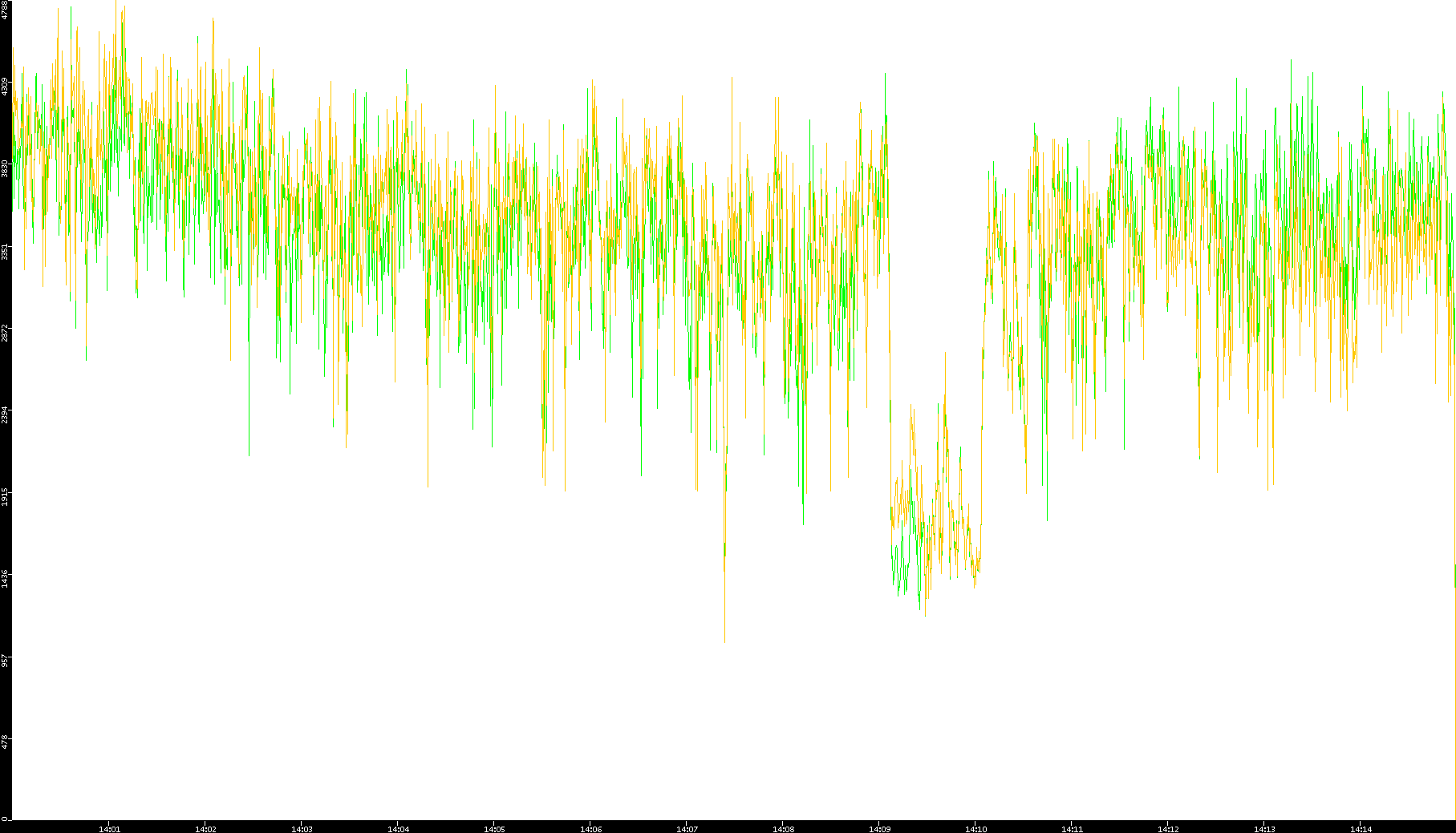Click the 1915 y-axis value

coord(5,496)
